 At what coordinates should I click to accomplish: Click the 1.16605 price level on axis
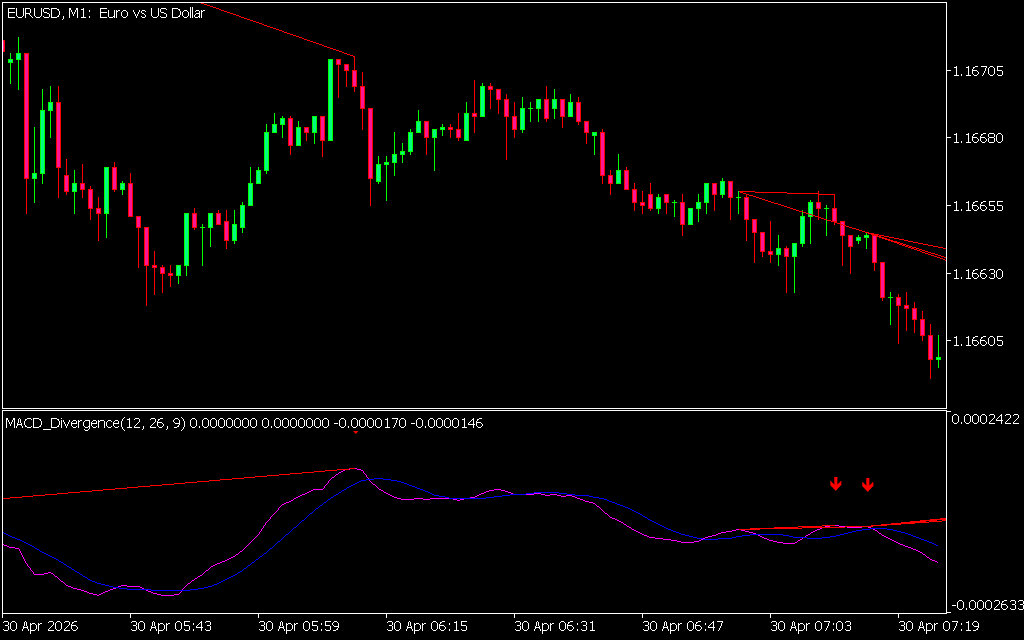tap(978, 341)
